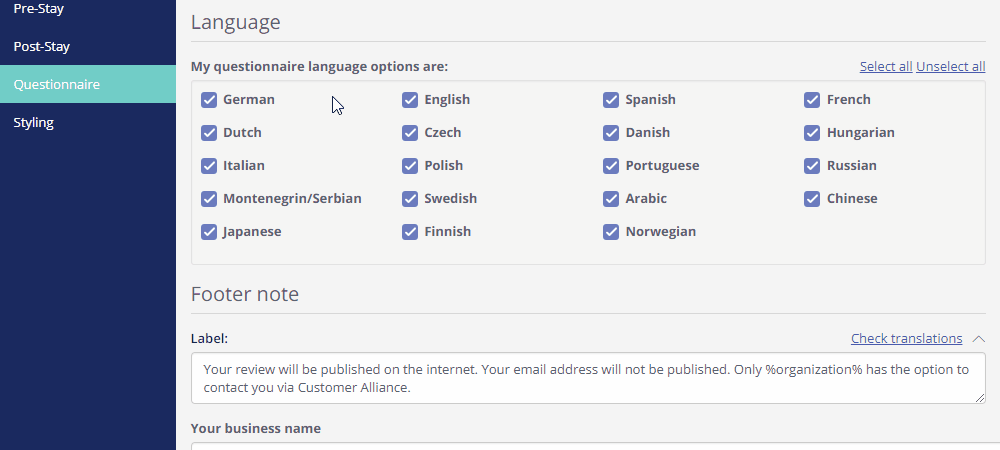The image size is (1000, 450).
Task: Uncheck the German language checkbox
Action: click(x=209, y=99)
